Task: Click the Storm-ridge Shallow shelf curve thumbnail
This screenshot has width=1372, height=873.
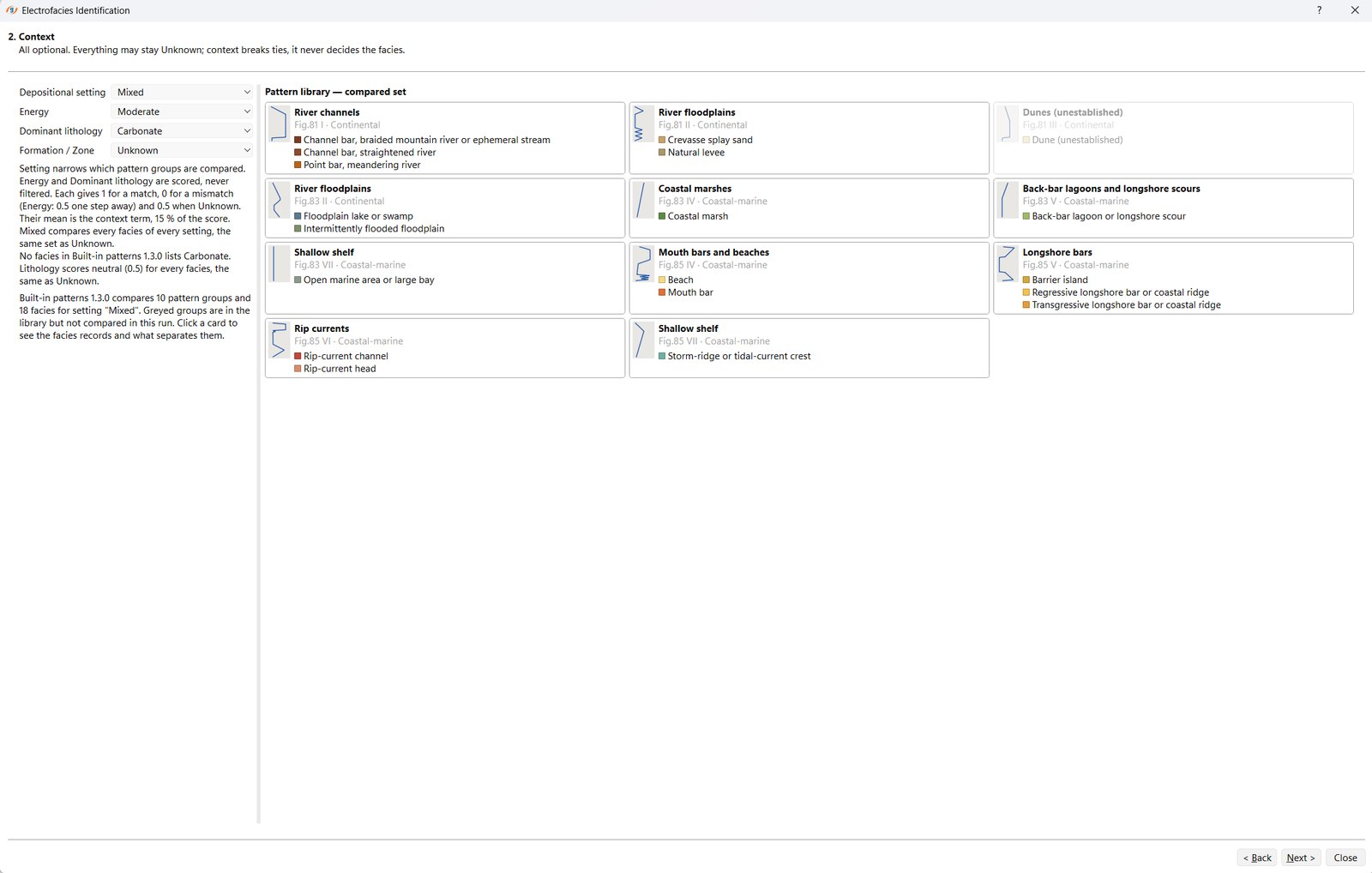Action: click(643, 340)
